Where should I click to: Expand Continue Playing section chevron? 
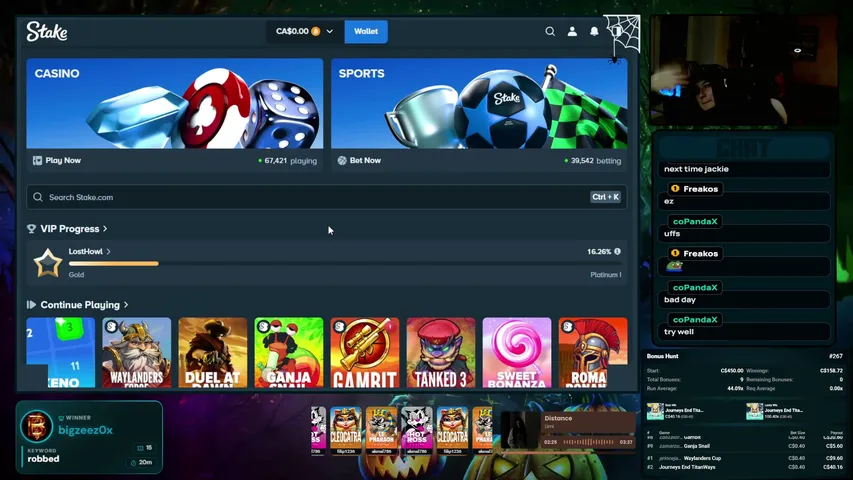click(x=126, y=305)
